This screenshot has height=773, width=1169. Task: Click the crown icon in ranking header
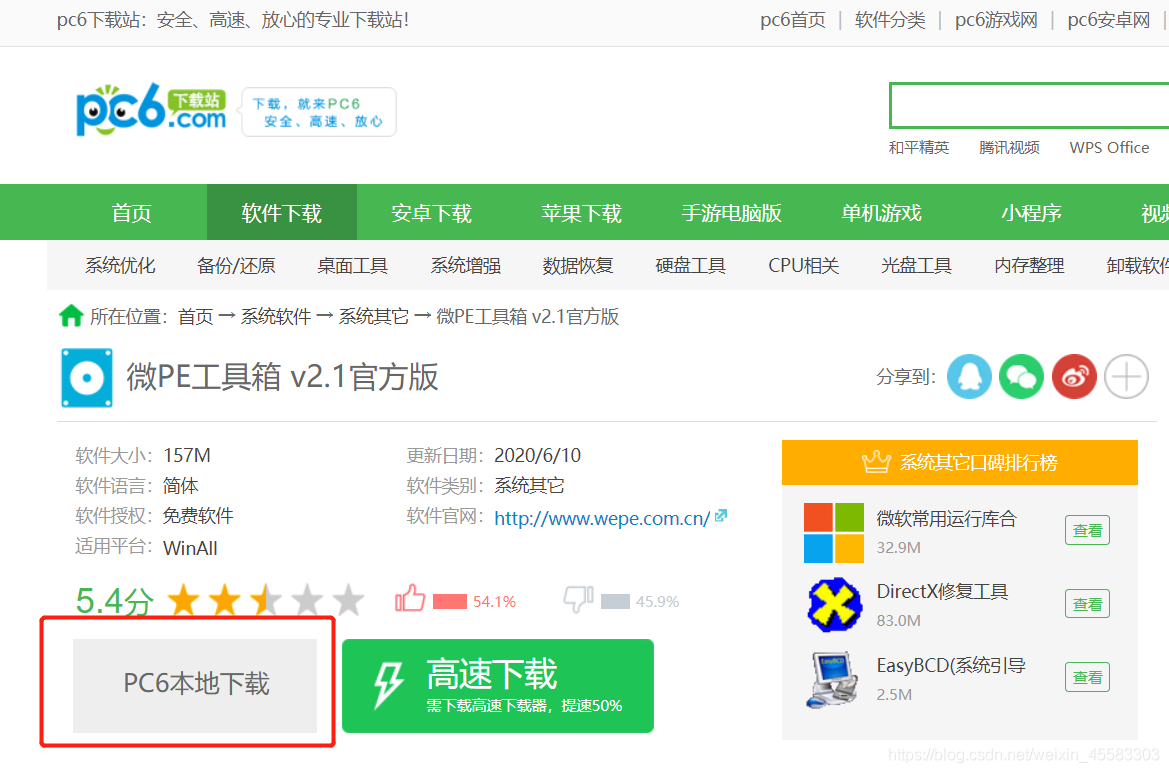[876, 462]
